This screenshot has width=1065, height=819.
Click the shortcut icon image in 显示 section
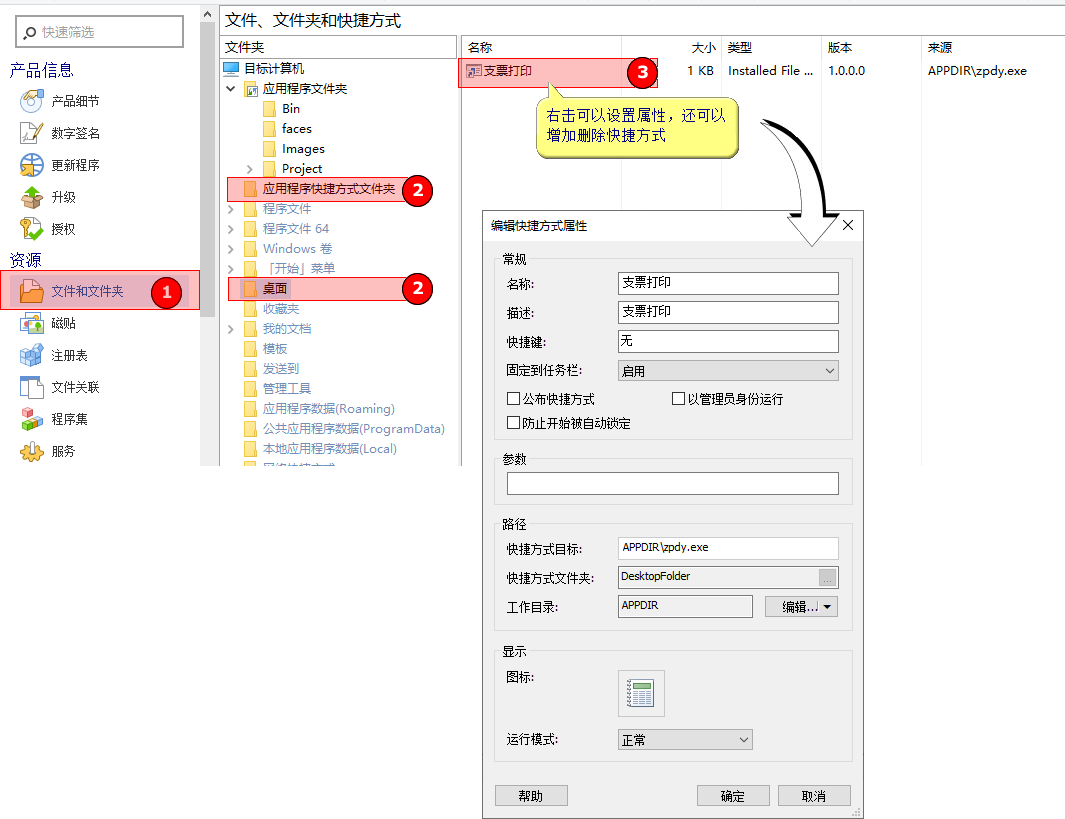(x=641, y=693)
